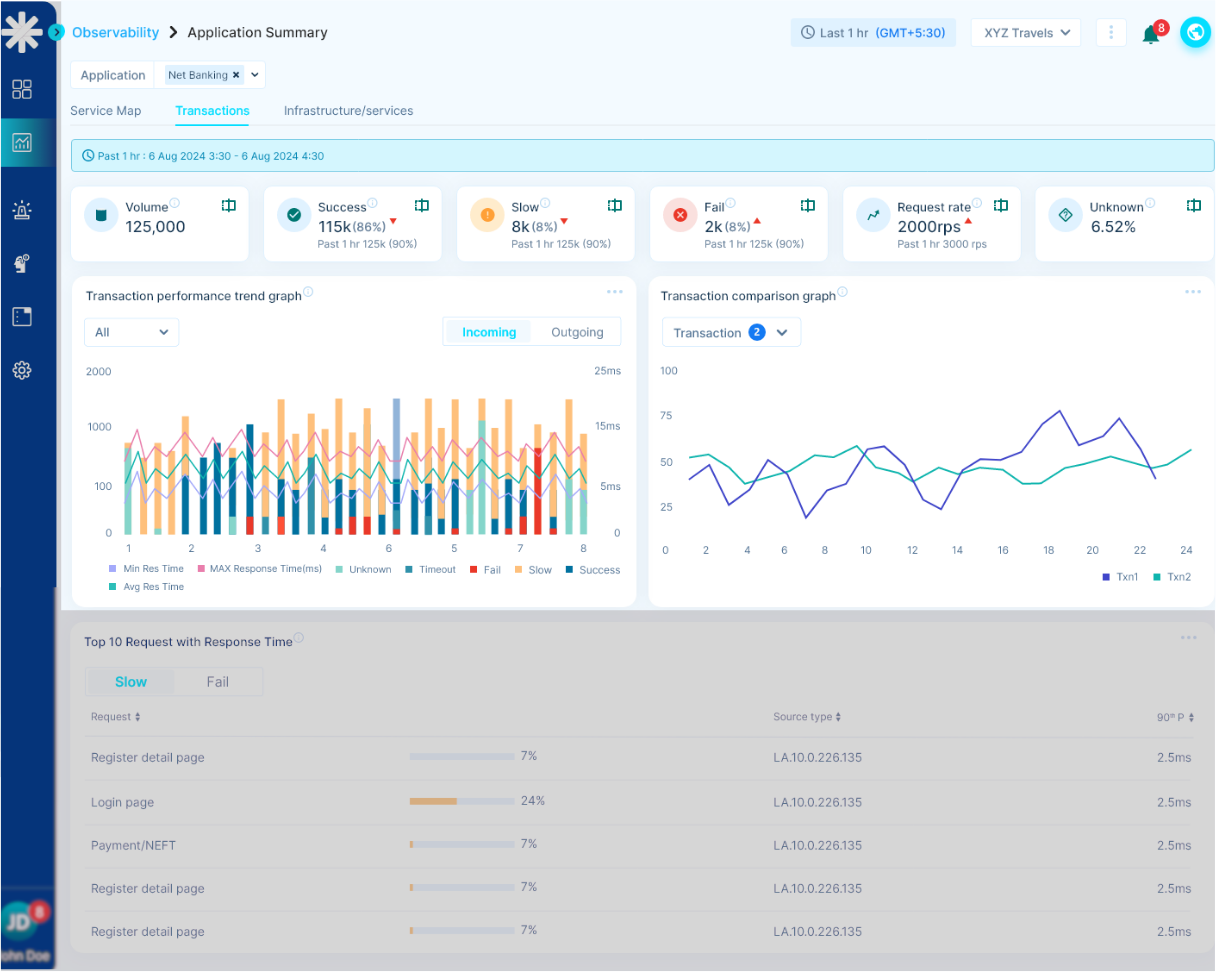The width and height of the screenshot is (1216, 972).
Task: Expand the All filter dropdown
Action: [131, 332]
